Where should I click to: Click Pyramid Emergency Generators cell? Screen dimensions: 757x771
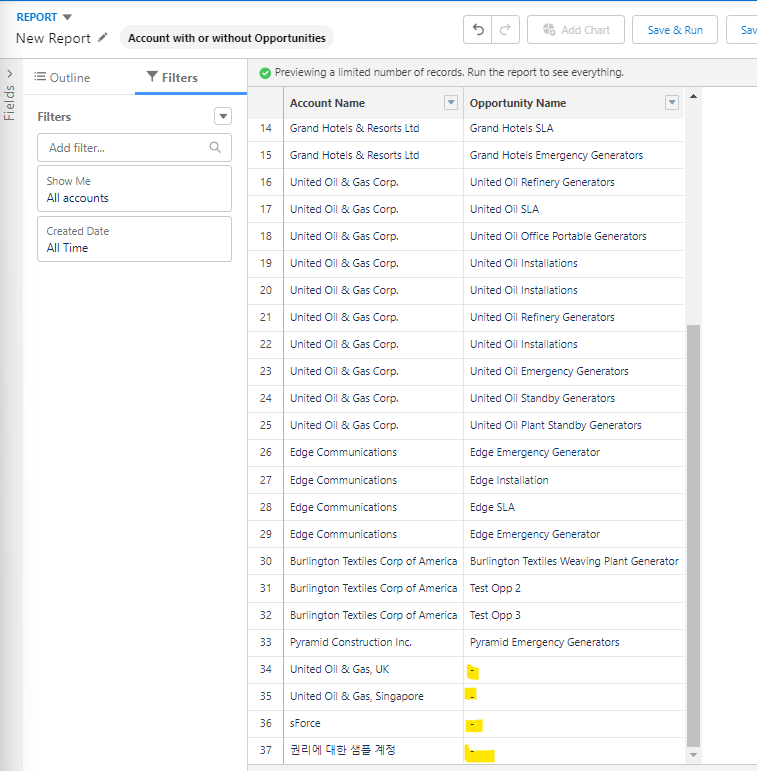pyautogui.click(x=574, y=643)
